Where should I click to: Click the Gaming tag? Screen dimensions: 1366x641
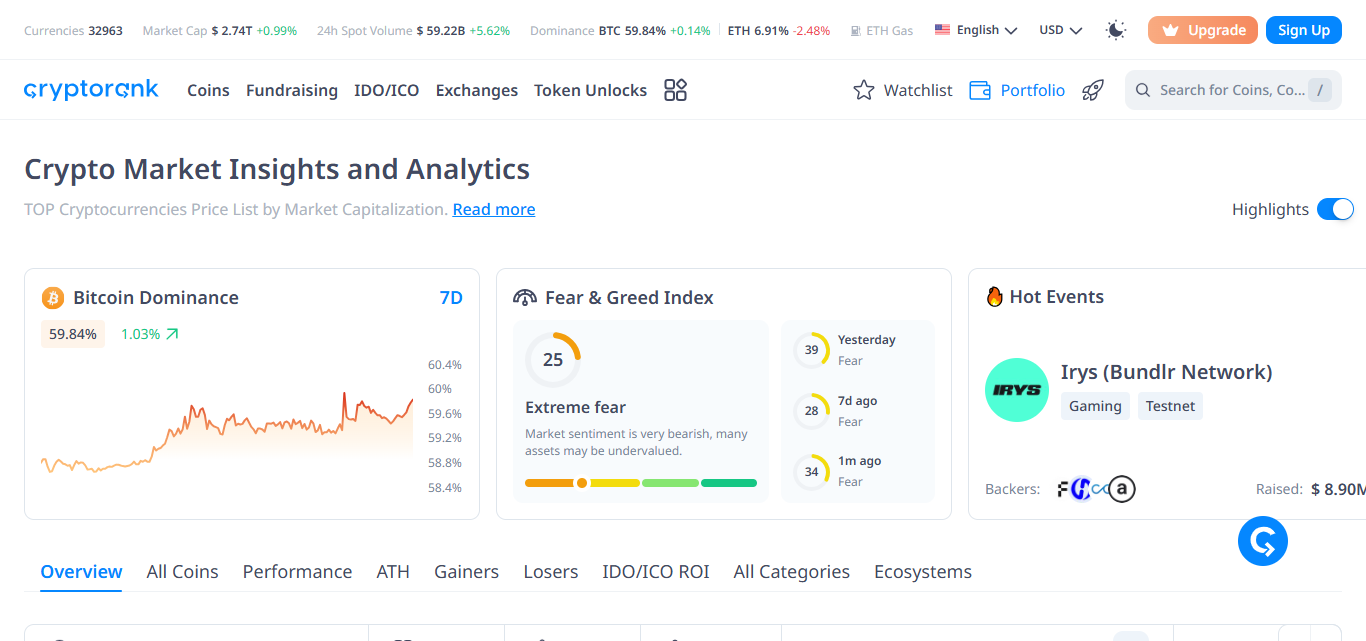click(1095, 406)
